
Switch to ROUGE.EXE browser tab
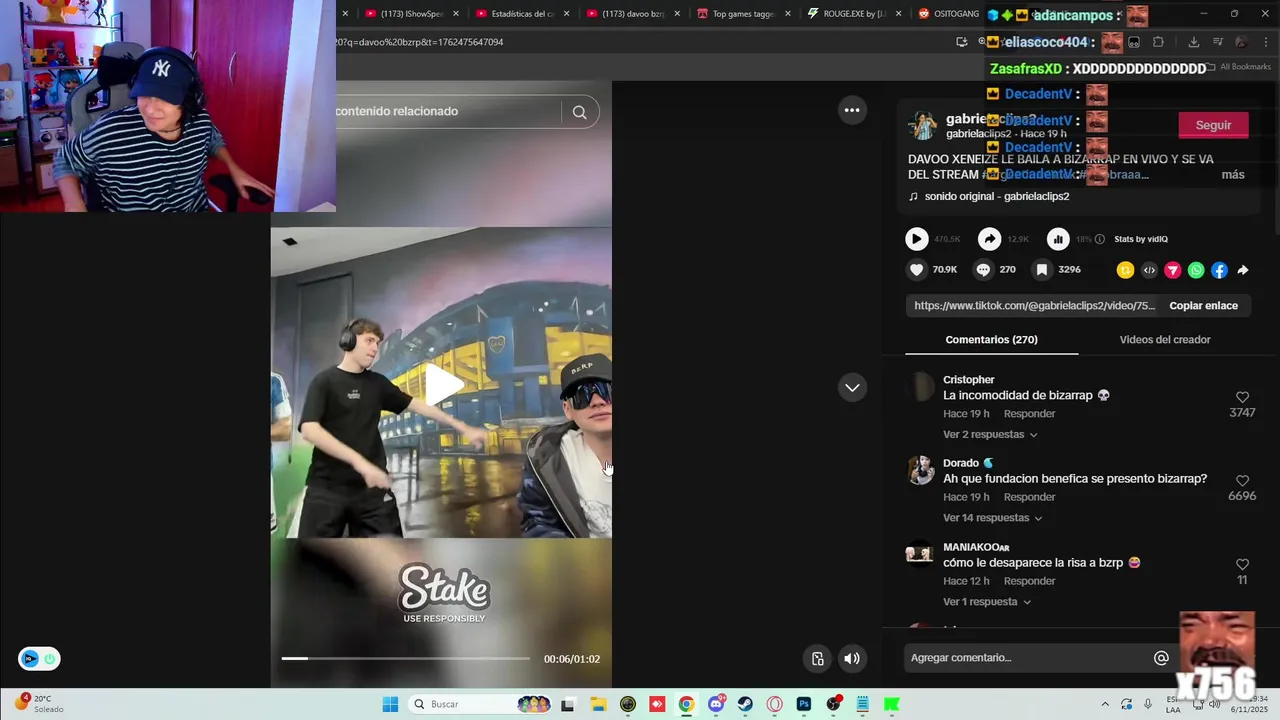click(853, 14)
